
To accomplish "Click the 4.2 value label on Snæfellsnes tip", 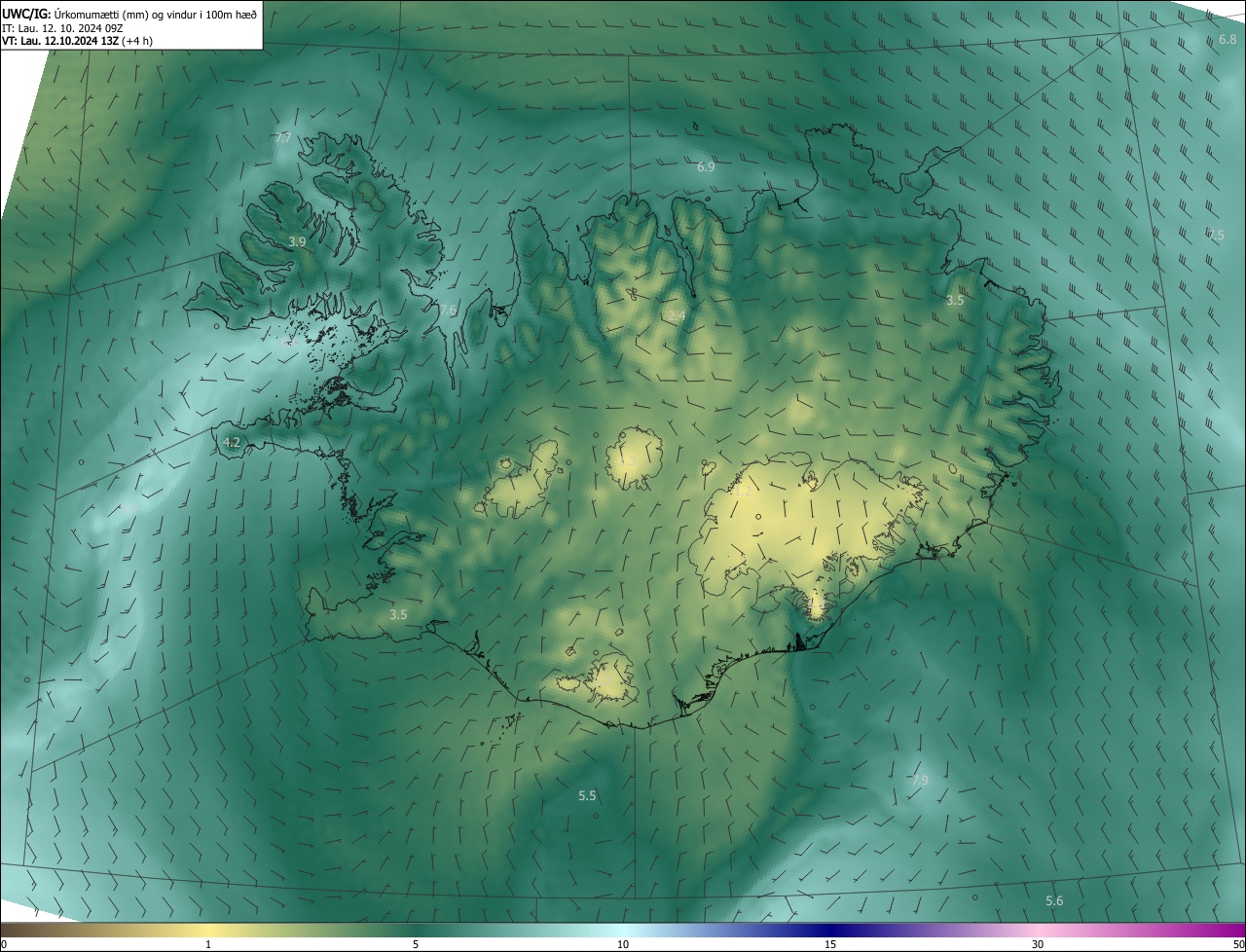I will pyautogui.click(x=231, y=442).
